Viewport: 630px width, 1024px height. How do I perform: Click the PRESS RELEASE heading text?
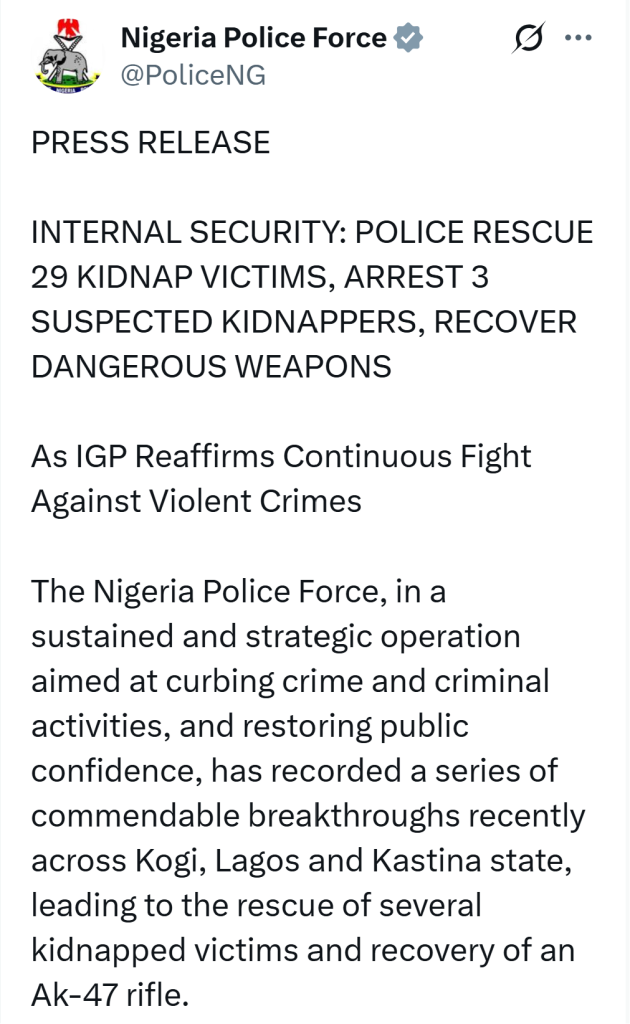click(151, 142)
